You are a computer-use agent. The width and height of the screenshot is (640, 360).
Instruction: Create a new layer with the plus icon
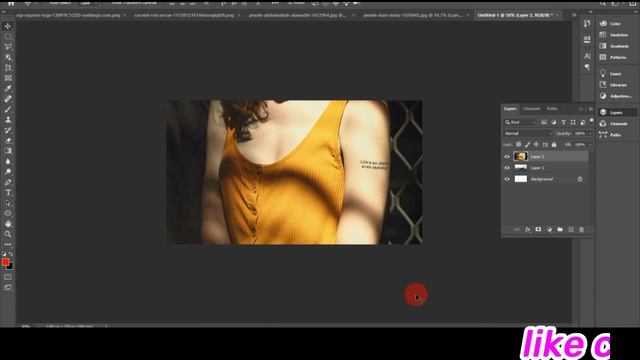click(x=571, y=230)
